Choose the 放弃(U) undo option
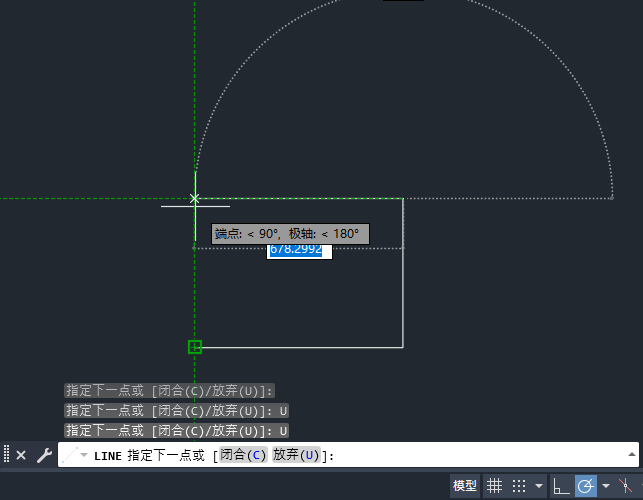Image resolution: width=643 pixels, height=500 pixels. coord(296,455)
